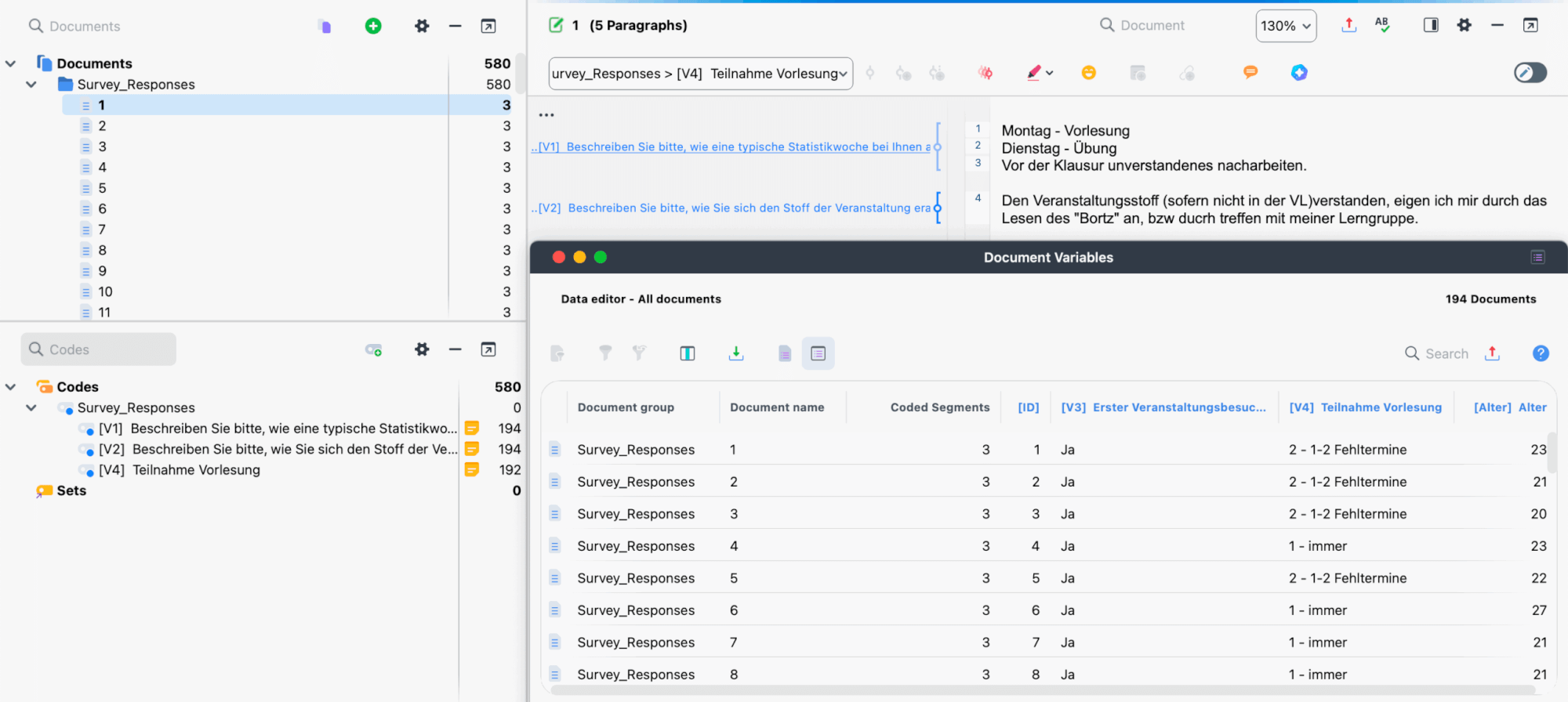1568x702 pixels.
Task: Undock the Codes panel window
Action: coord(488,349)
